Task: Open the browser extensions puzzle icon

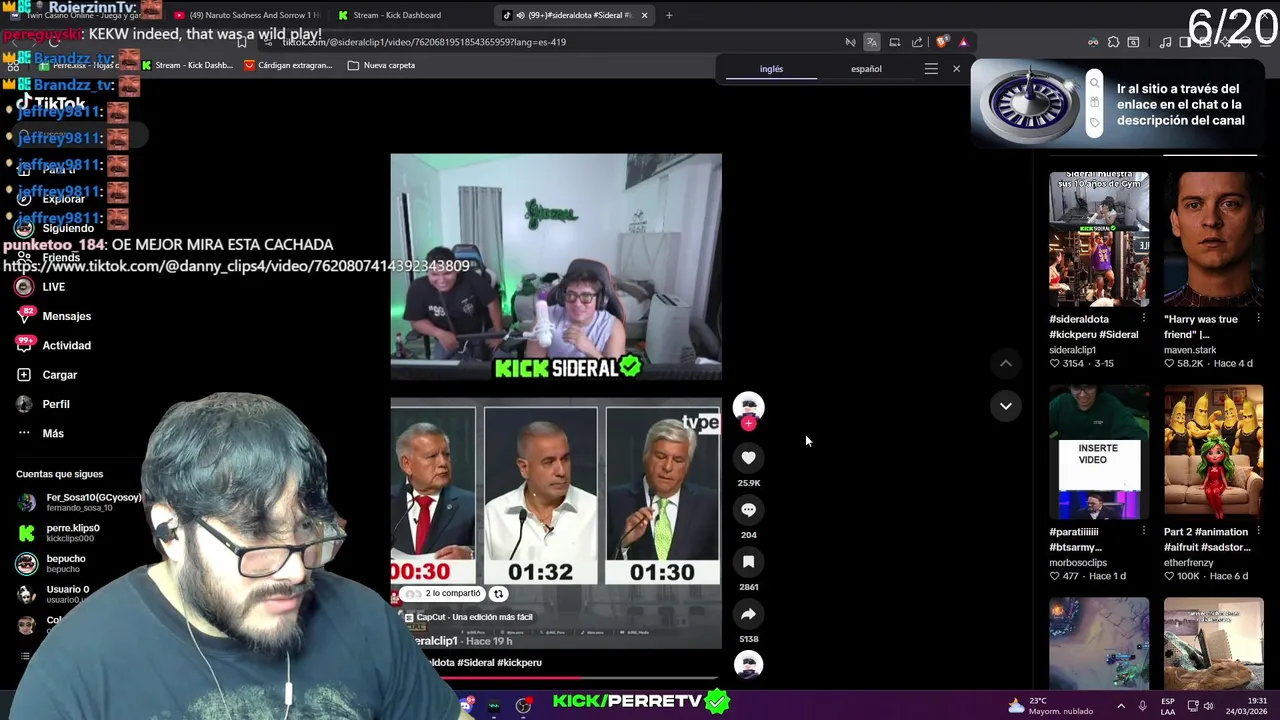Action: (1113, 42)
